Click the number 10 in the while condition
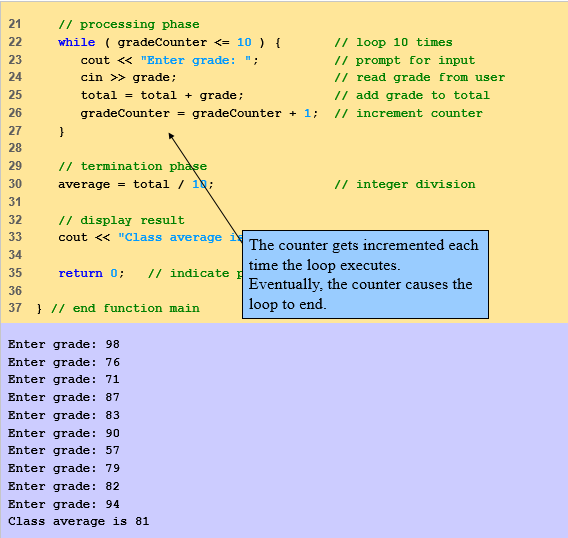The image size is (568, 538). [244, 42]
